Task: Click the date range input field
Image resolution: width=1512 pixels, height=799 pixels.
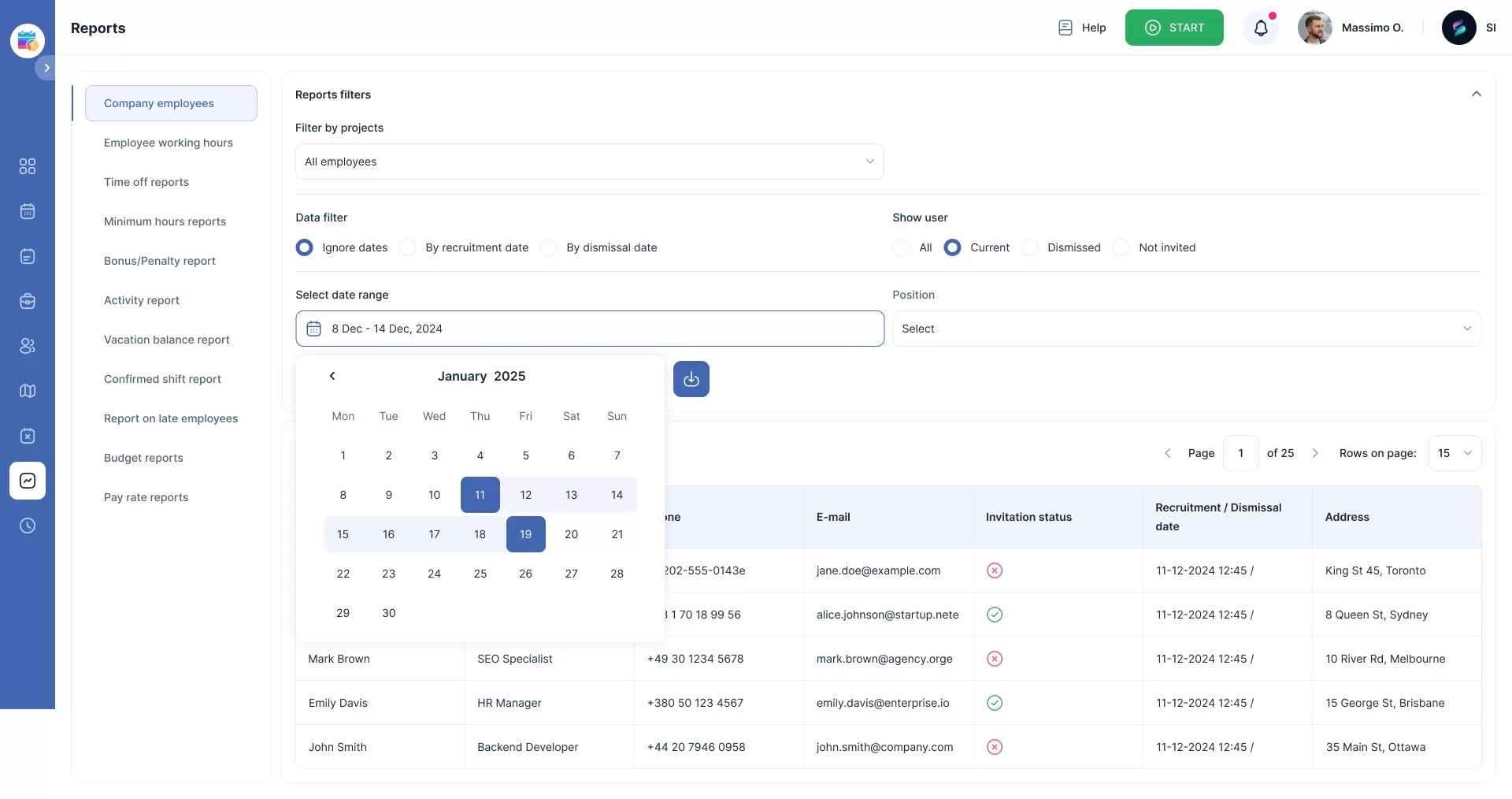Action: (589, 329)
